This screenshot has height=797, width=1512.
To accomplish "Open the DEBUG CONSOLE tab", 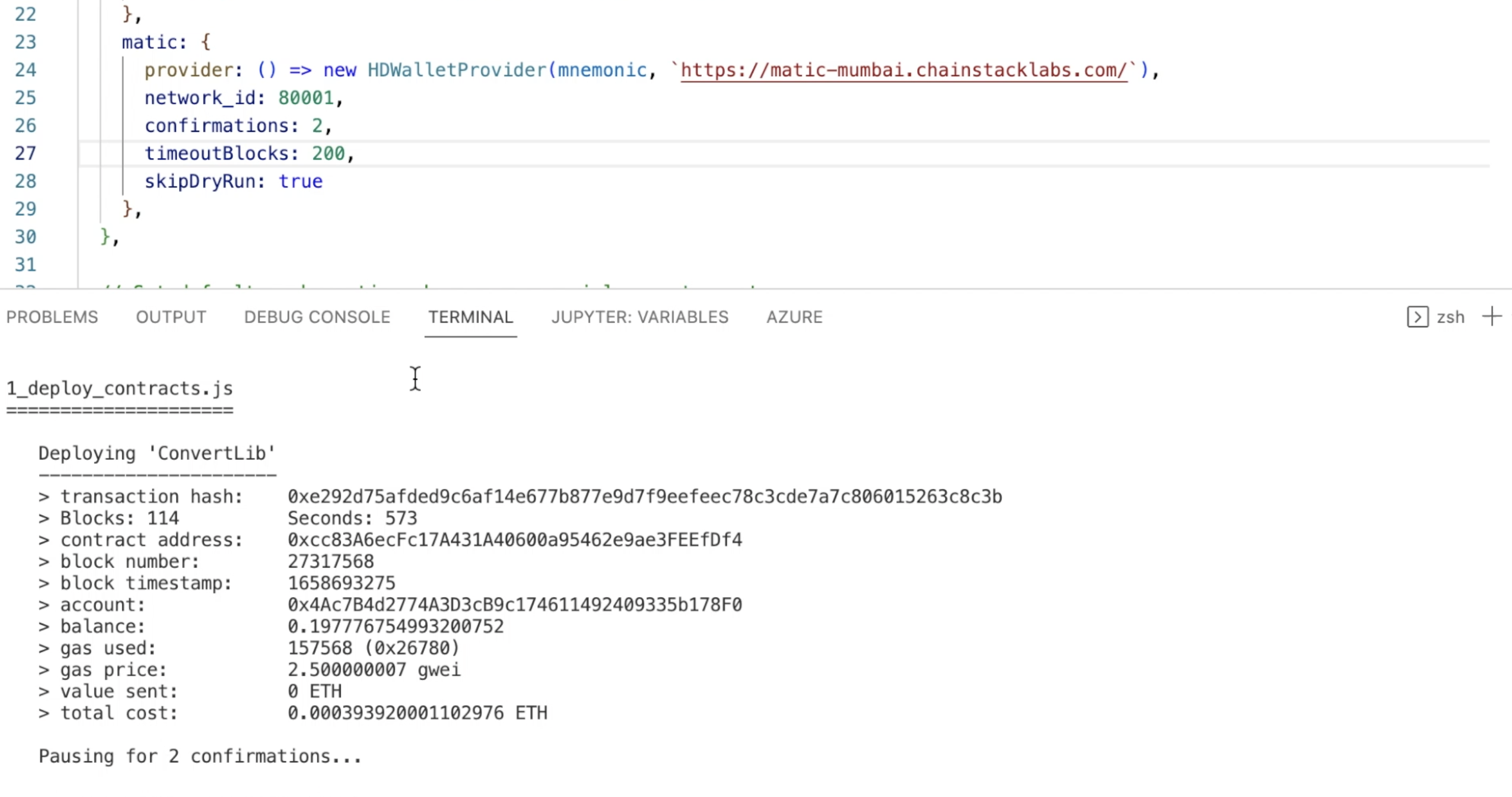I will (x=317, y=317).
